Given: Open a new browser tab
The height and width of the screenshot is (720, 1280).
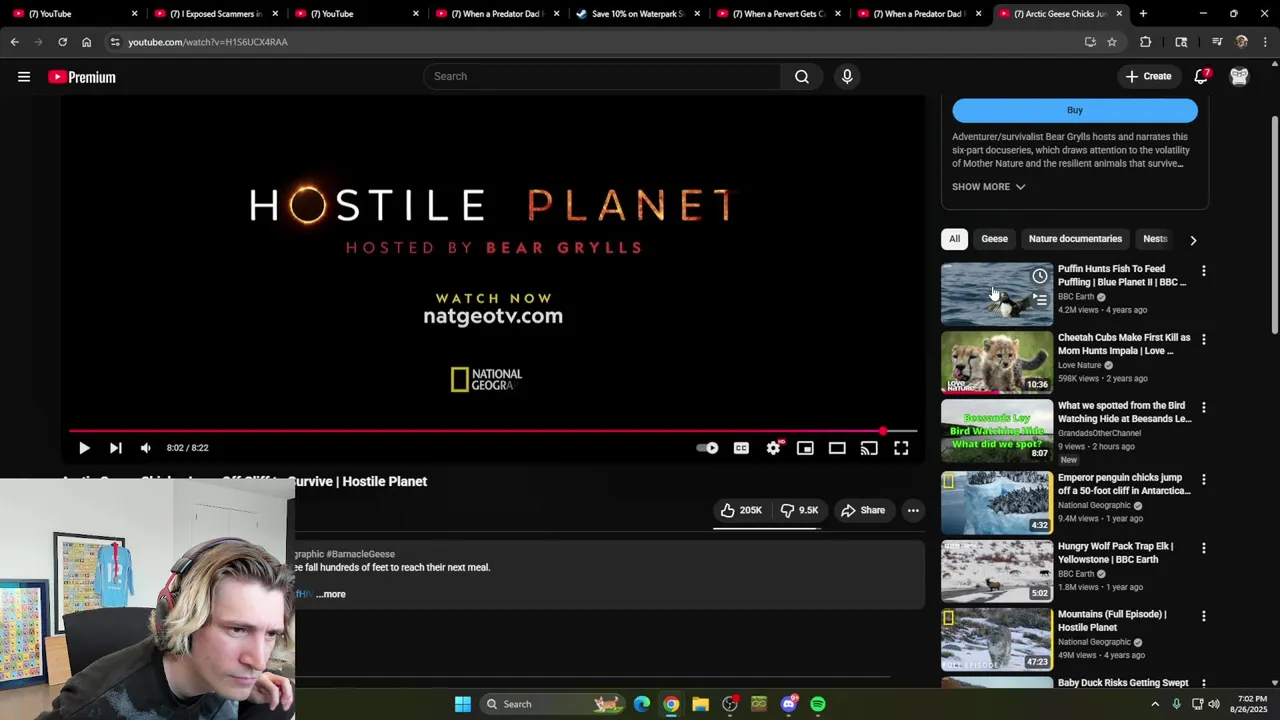Looking at the screenshot, I should 1143,14.
